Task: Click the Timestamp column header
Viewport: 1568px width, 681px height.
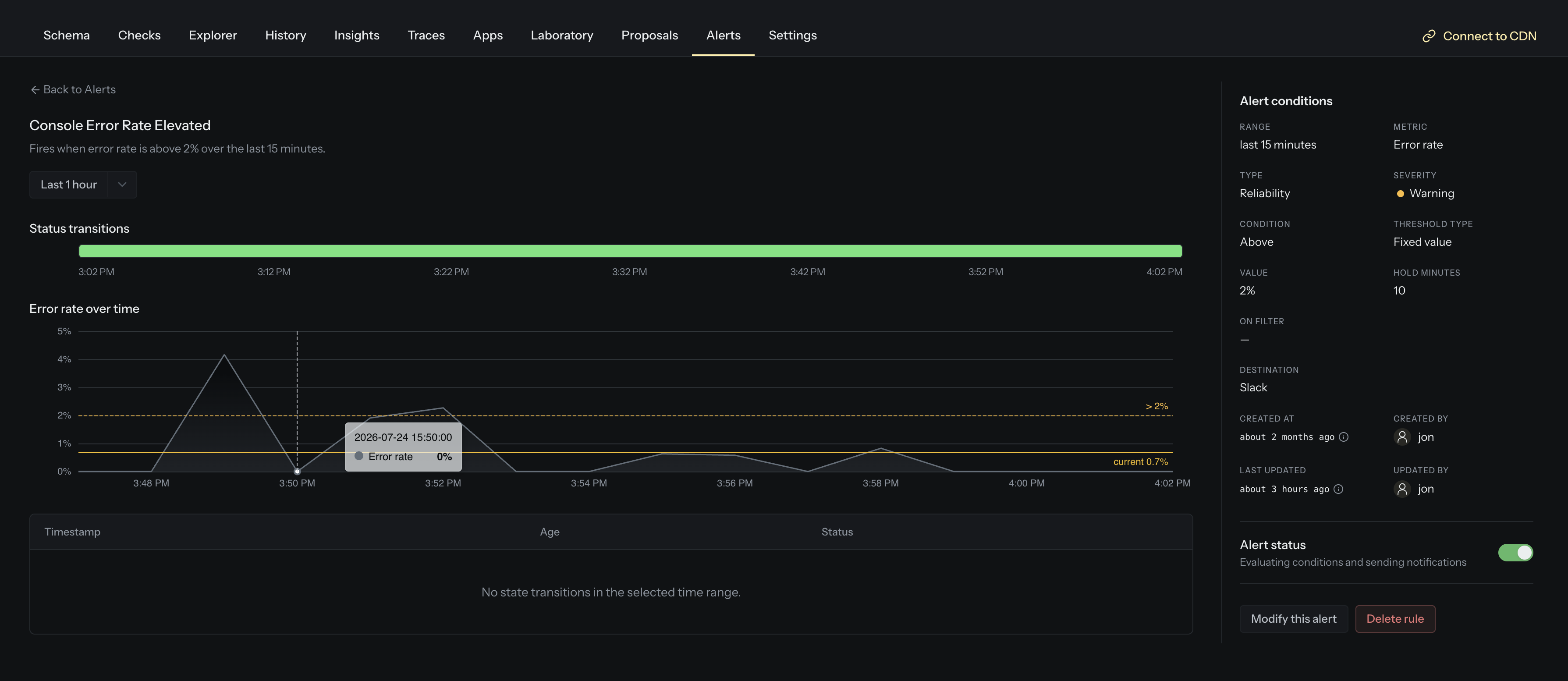Action: coord(72,532)
